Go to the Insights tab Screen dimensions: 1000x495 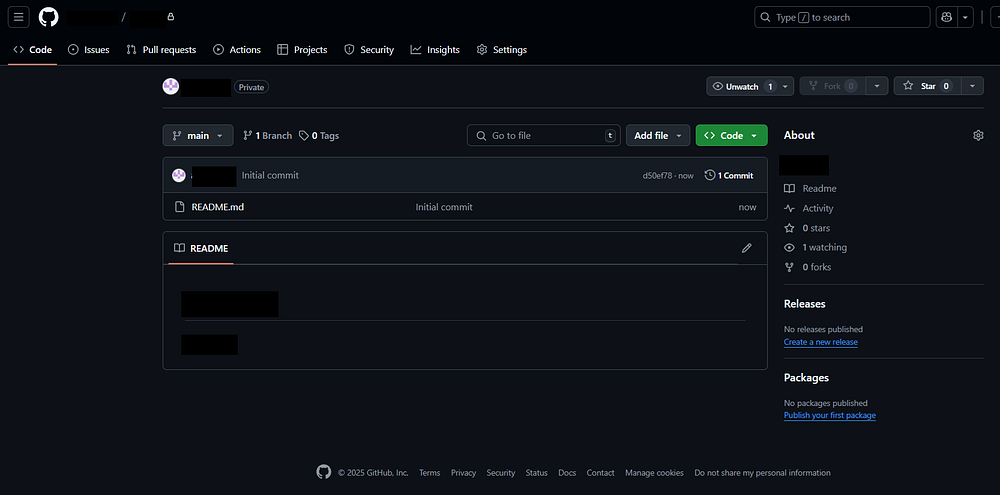[435, 50]
